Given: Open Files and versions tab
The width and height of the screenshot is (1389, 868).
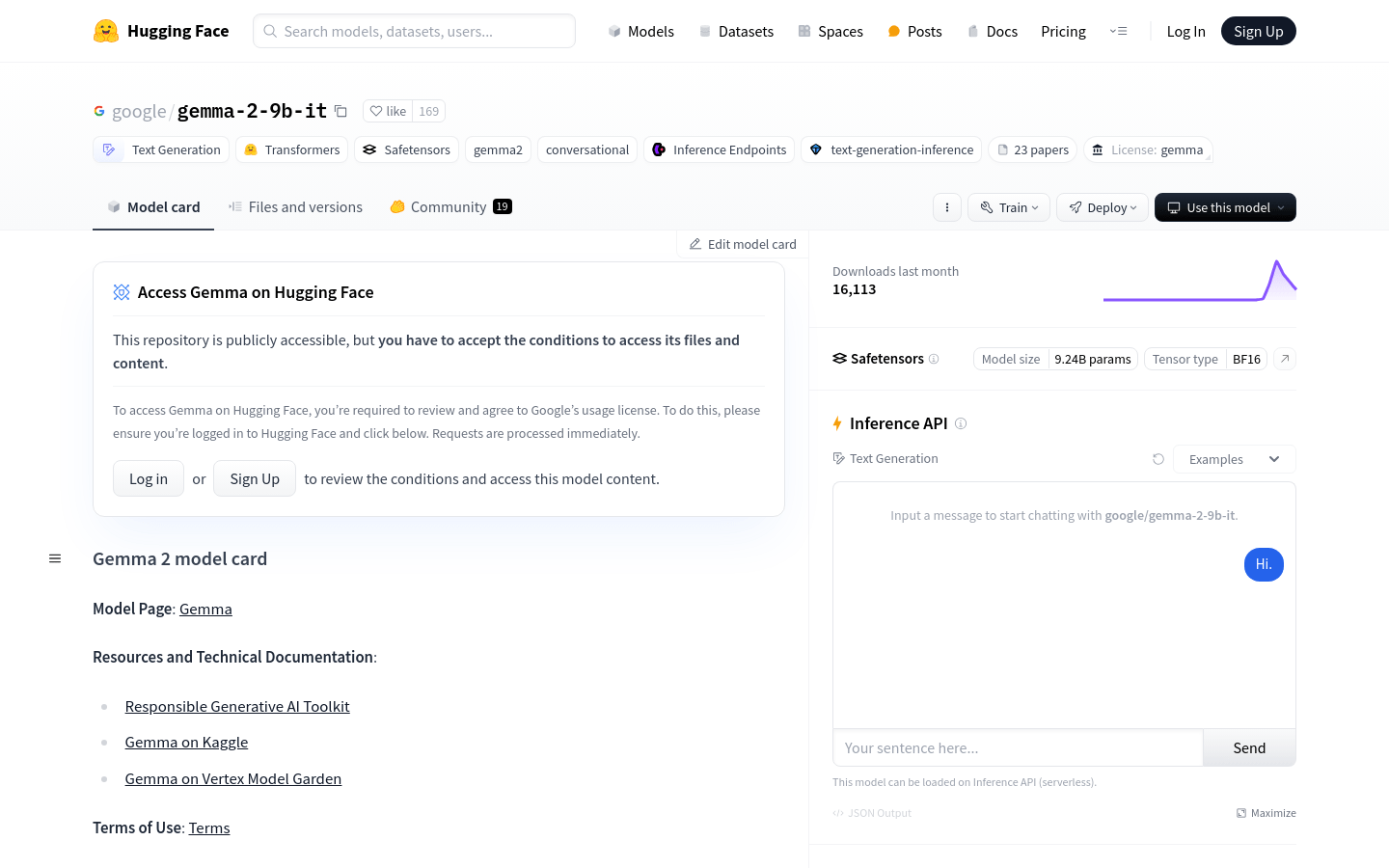Looking at the screenshot, I should [295, 207].
